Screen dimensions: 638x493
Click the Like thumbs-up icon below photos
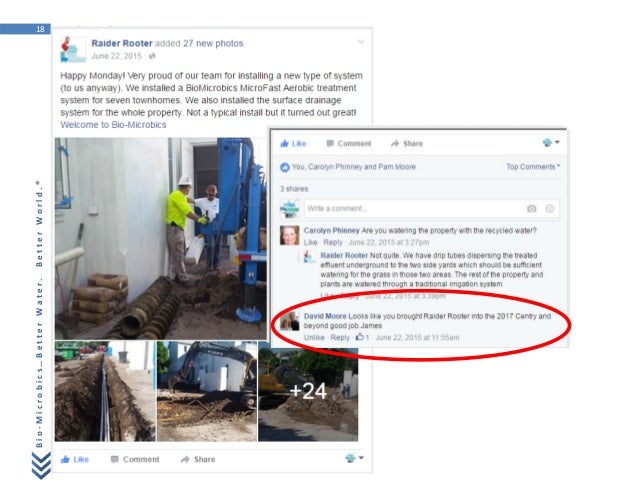[x=65, y=459]
